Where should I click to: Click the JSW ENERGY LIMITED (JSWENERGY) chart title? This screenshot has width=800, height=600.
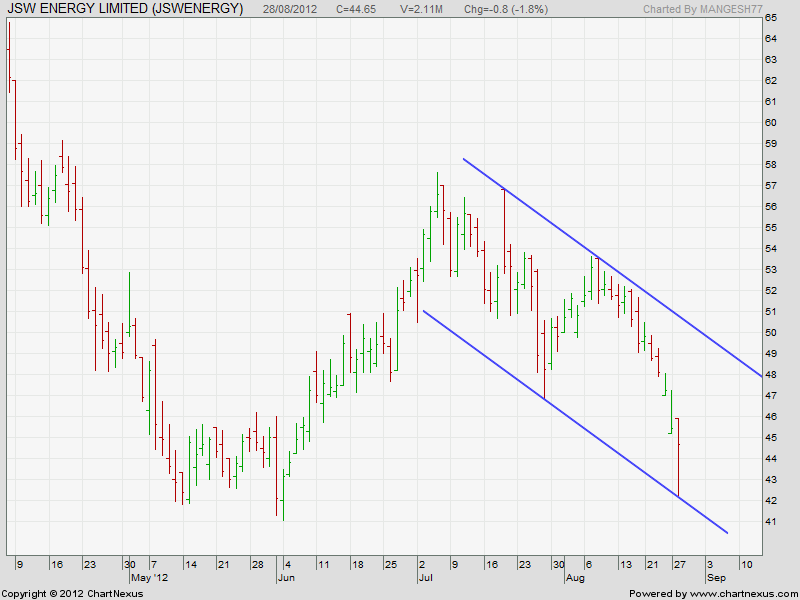click(126, 9)
